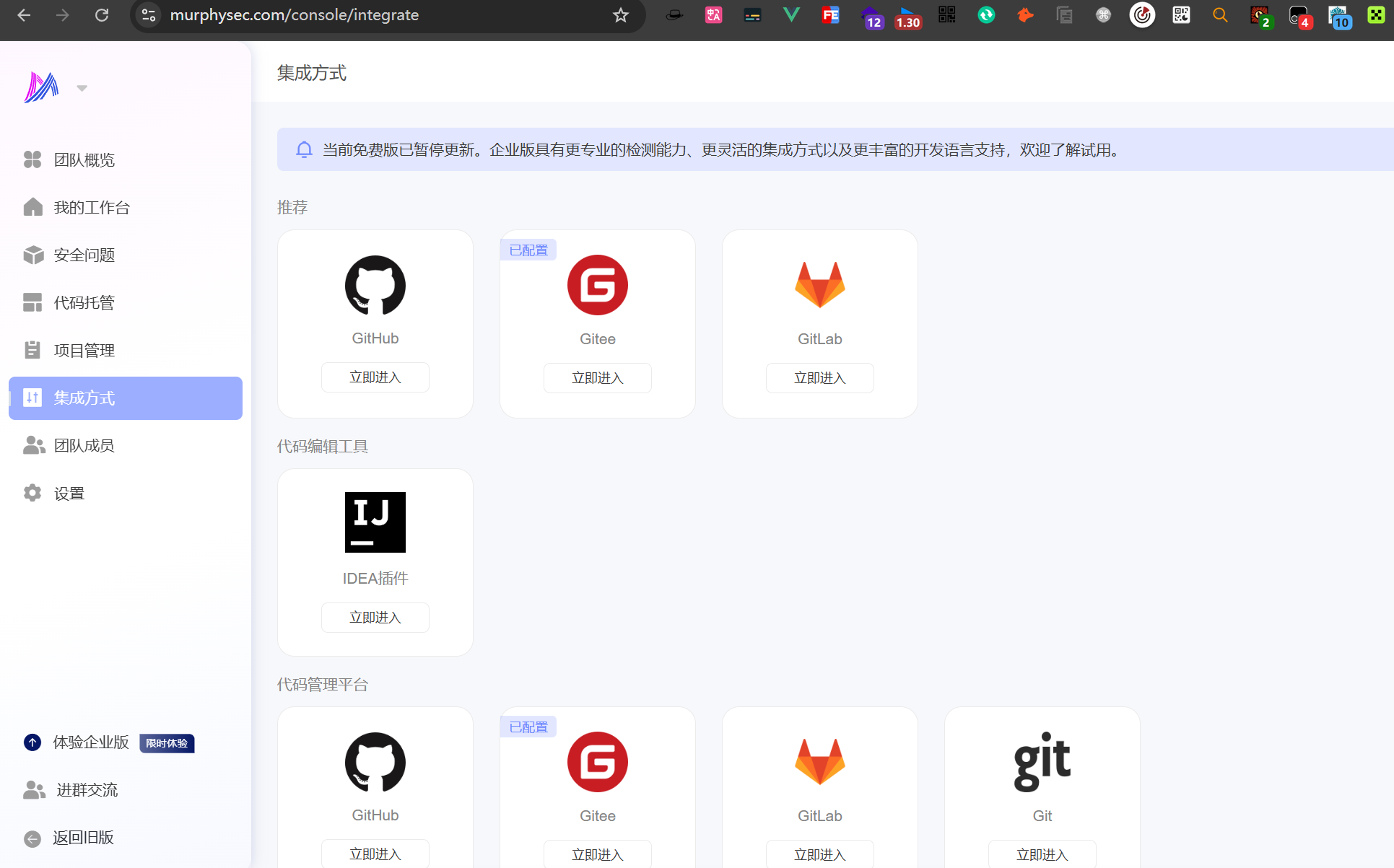Go to 安全问题 in the sidebar
Image resolution: width=1394 pixels, height=868 pixels.
pyautogui.click(x=84, y=255)
